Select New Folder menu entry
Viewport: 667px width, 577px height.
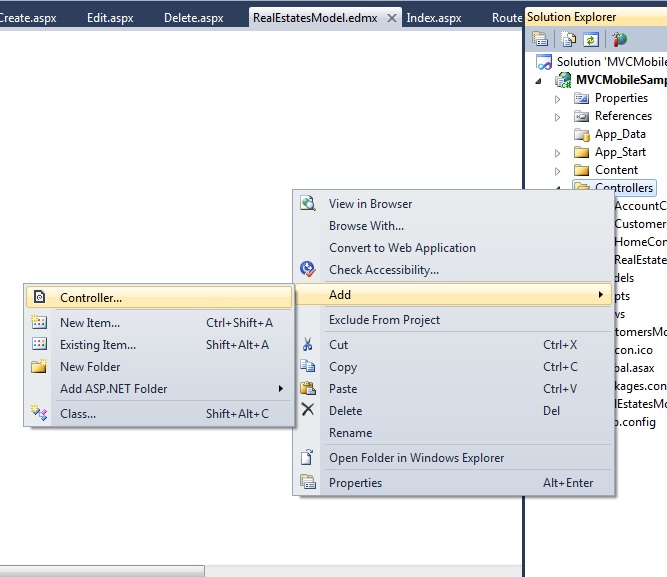tap(159, 367)
